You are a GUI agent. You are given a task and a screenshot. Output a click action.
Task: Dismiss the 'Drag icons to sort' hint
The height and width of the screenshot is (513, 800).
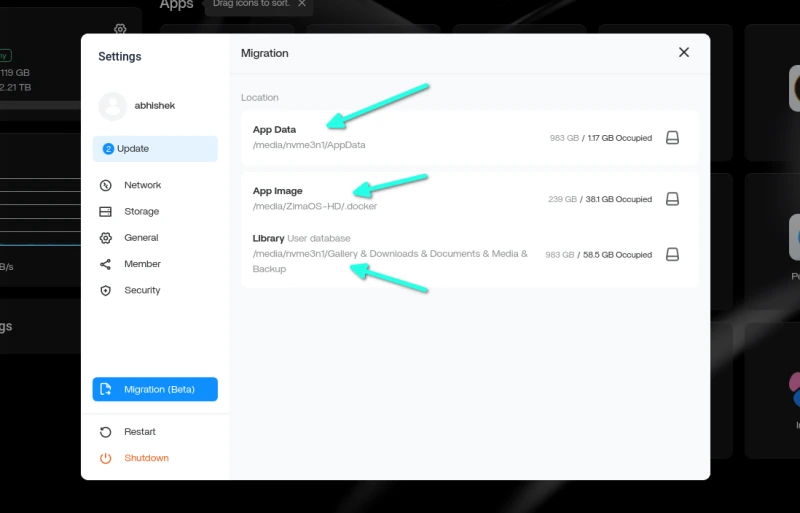tap(302, 4)
